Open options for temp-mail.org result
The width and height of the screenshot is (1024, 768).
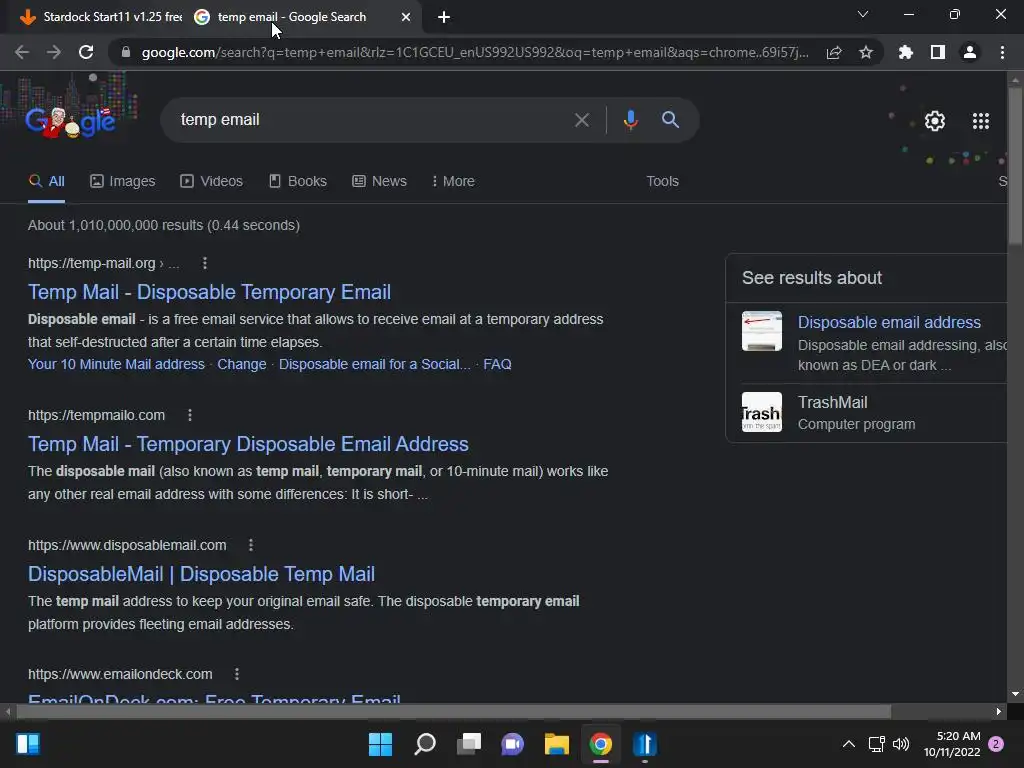tap(205, 263)
